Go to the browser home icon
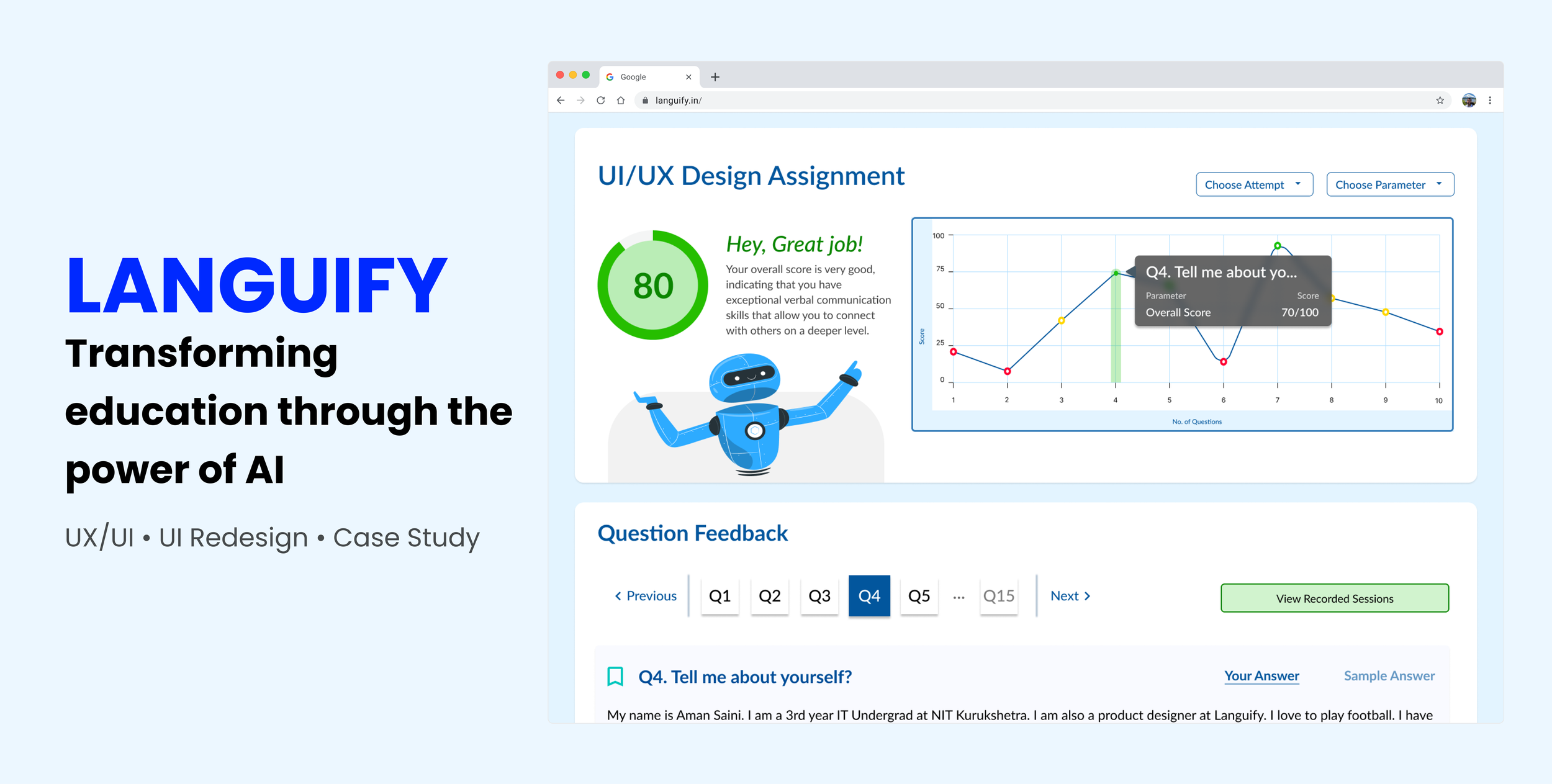The image size is (1552, 784). pos(620,100)
